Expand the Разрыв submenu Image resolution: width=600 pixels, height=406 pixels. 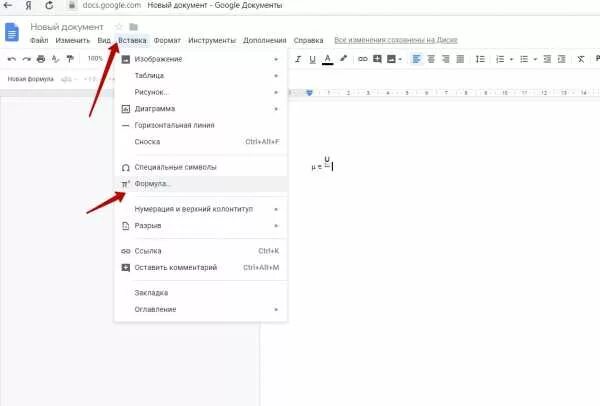(201, 225)
